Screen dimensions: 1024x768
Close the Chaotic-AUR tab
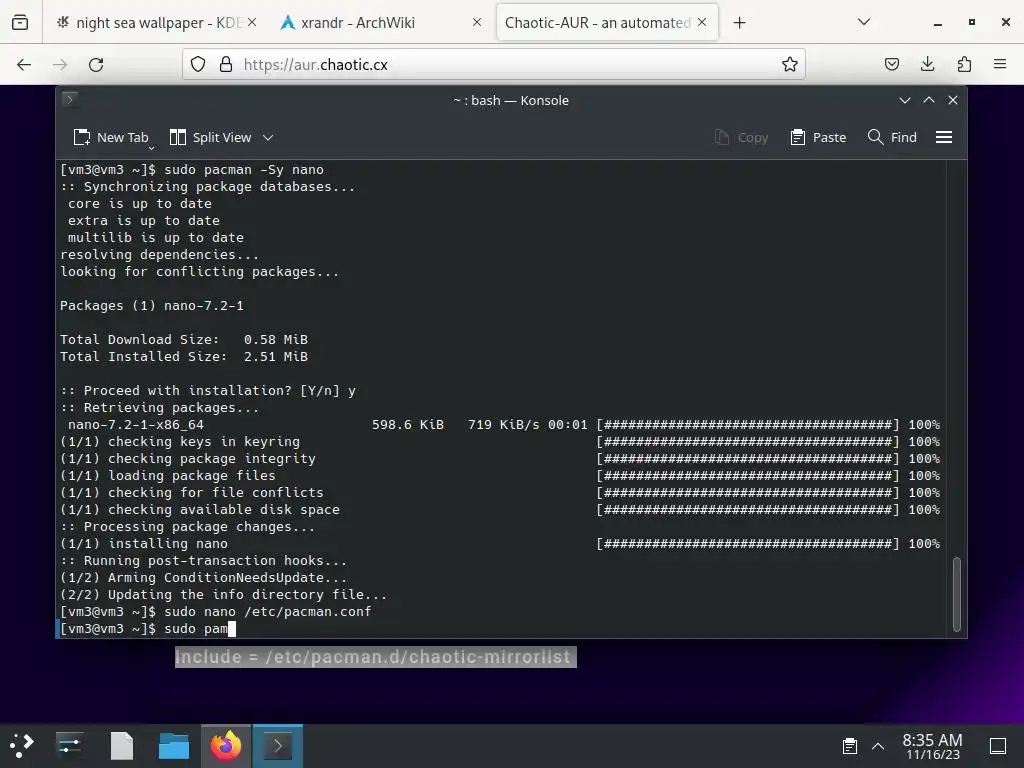(x=702, y=23)
